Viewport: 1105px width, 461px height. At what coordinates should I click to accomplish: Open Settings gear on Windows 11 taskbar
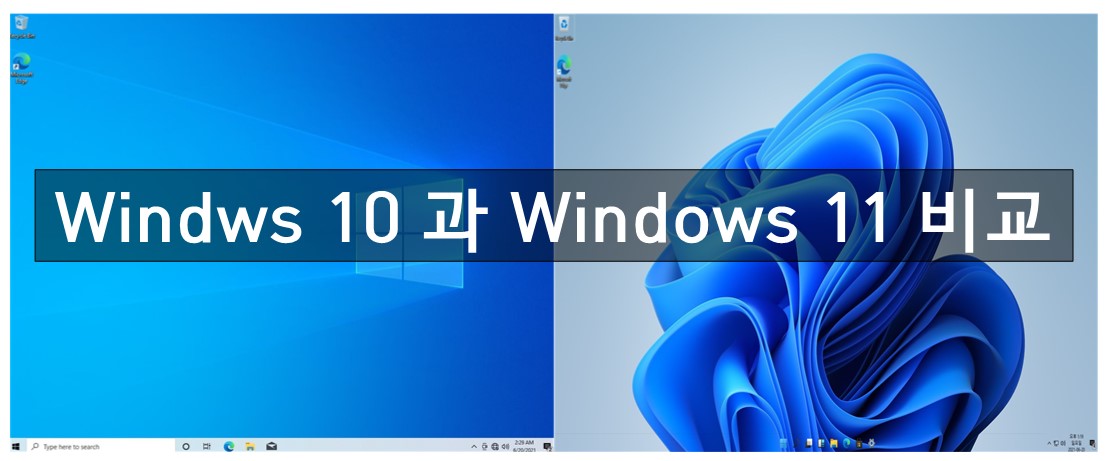(x=872, y=443)
